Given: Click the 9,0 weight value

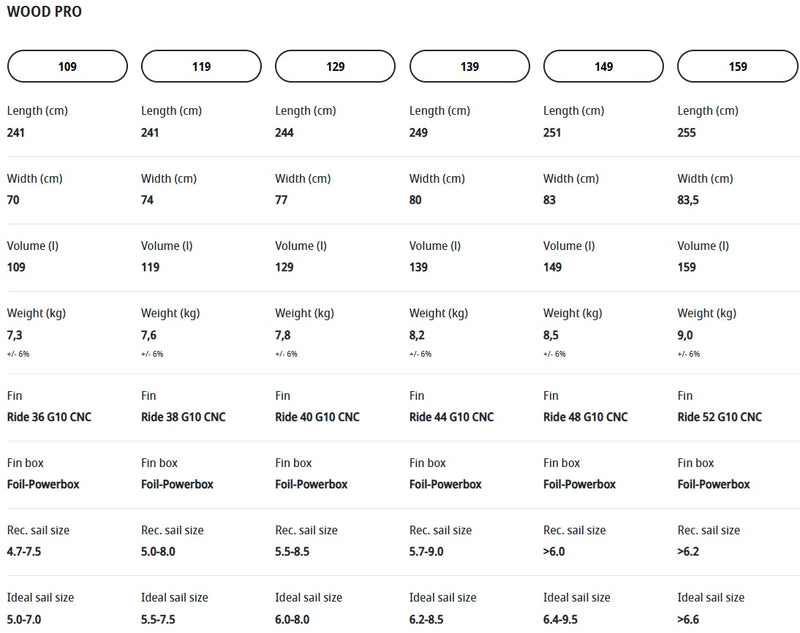Looking at the screenshot, I should 686,335.
